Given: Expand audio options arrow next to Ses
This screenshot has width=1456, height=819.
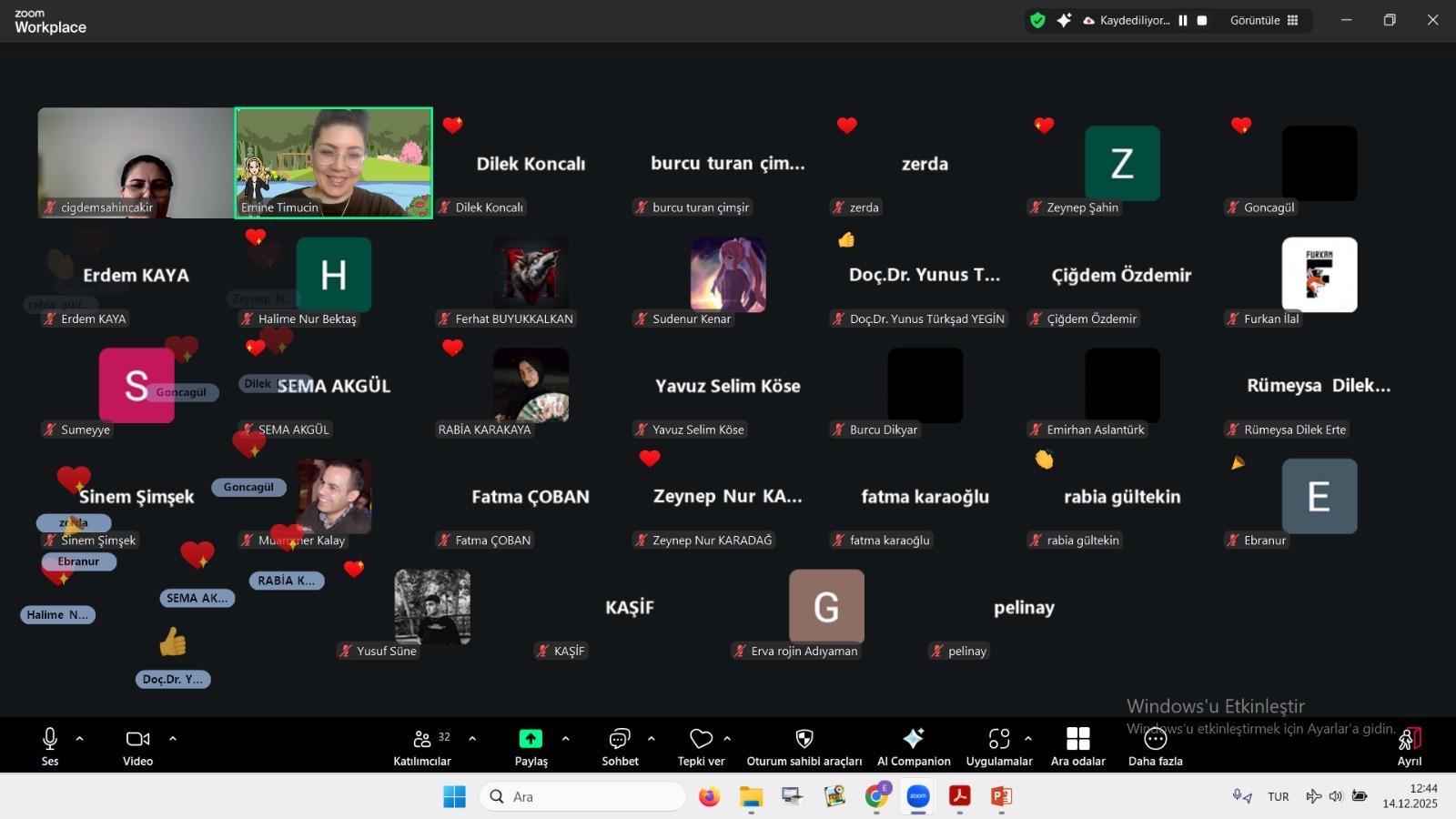Looking at the screenshot, I should [x=80, y=739].
